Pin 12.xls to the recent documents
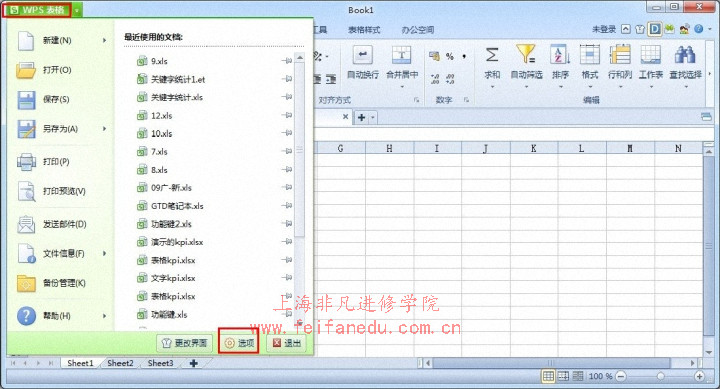This screenshot has height=389, width=720. click(287, 115)
